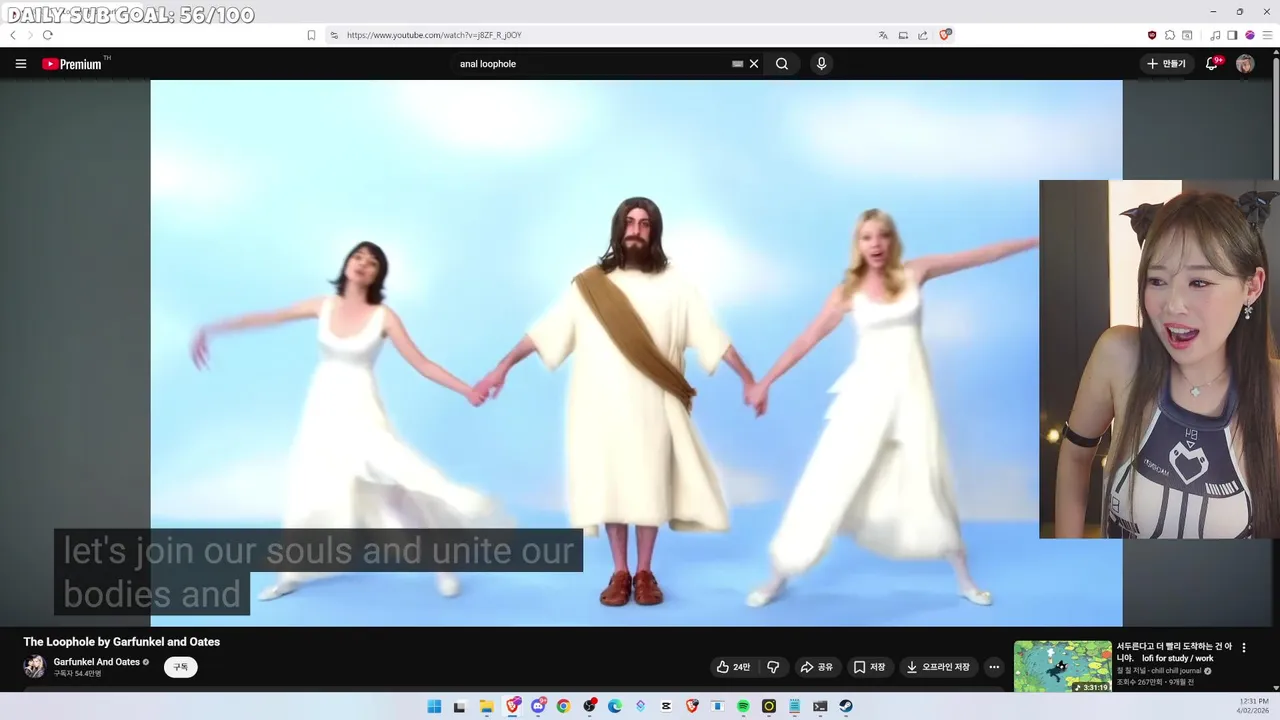The height and width of the screenshot is (720, 1280).
Task: Click the search-tabs extension icon
Action: [1187, 35]
